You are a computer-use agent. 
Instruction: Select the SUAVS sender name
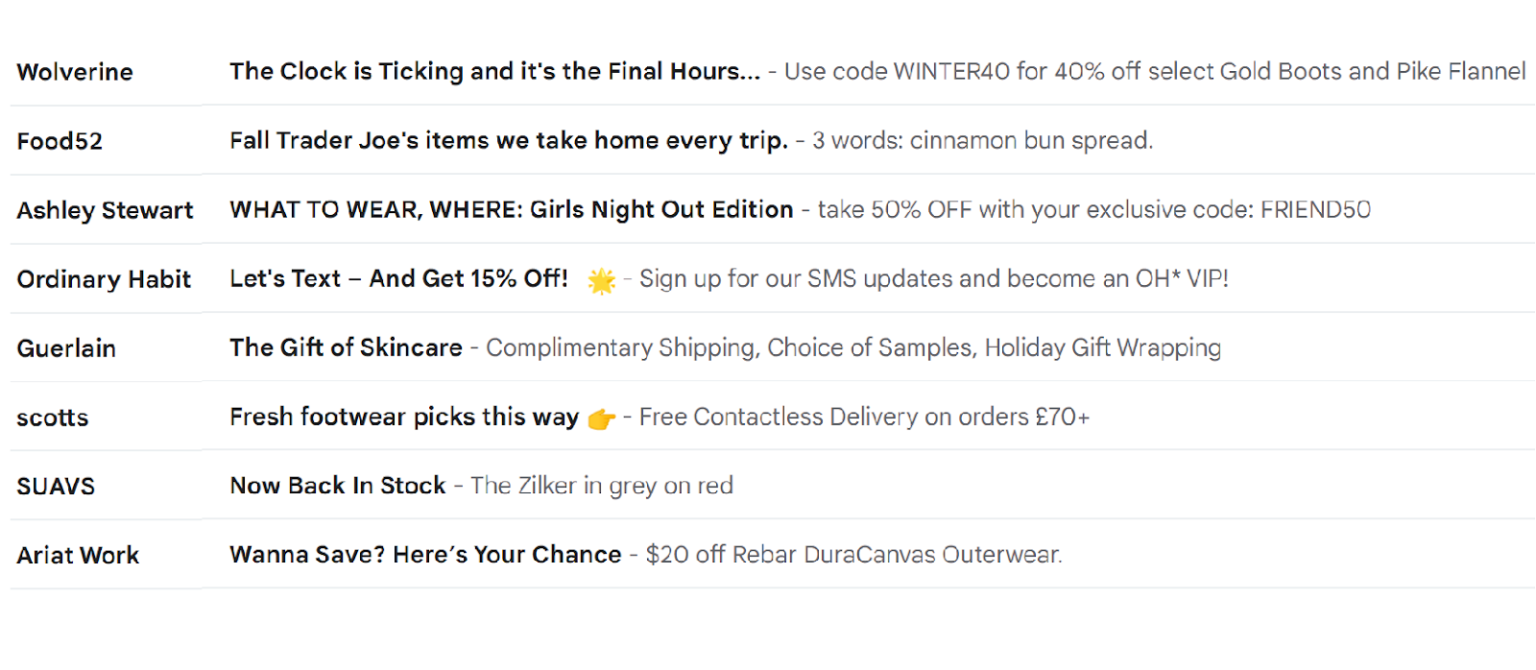tap(56, 486)
